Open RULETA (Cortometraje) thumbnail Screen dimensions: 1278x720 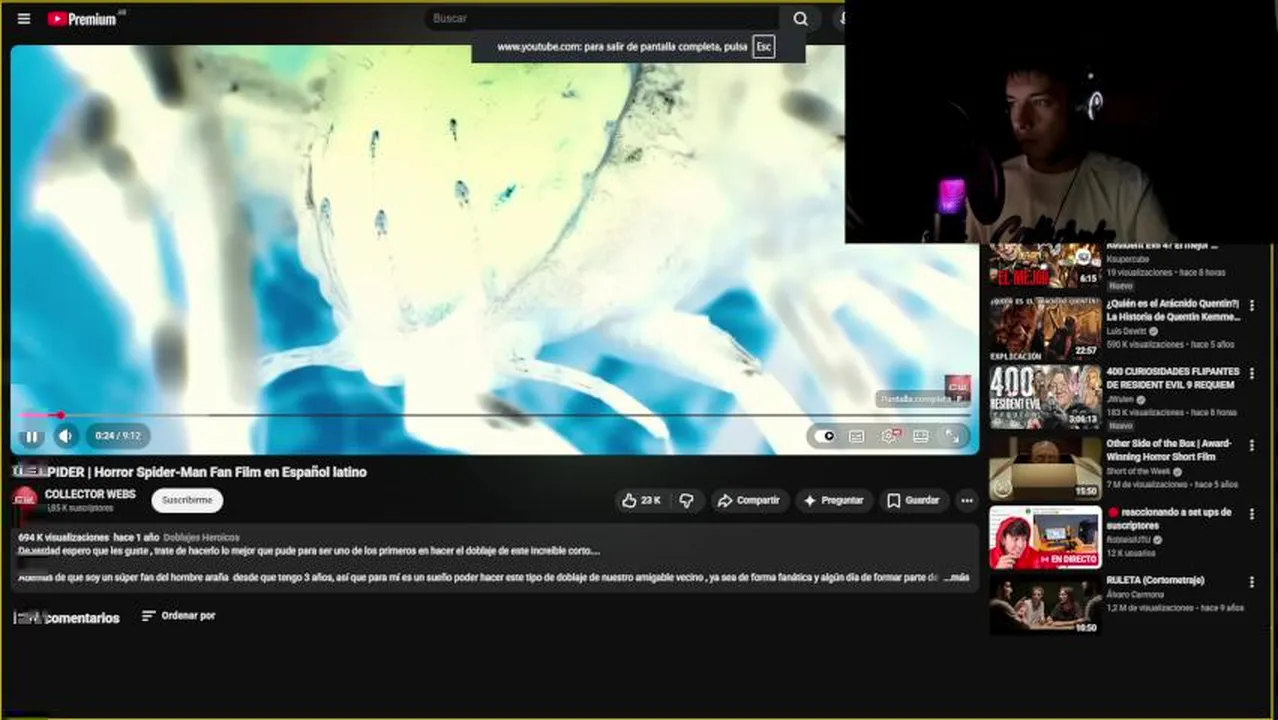1045,604
